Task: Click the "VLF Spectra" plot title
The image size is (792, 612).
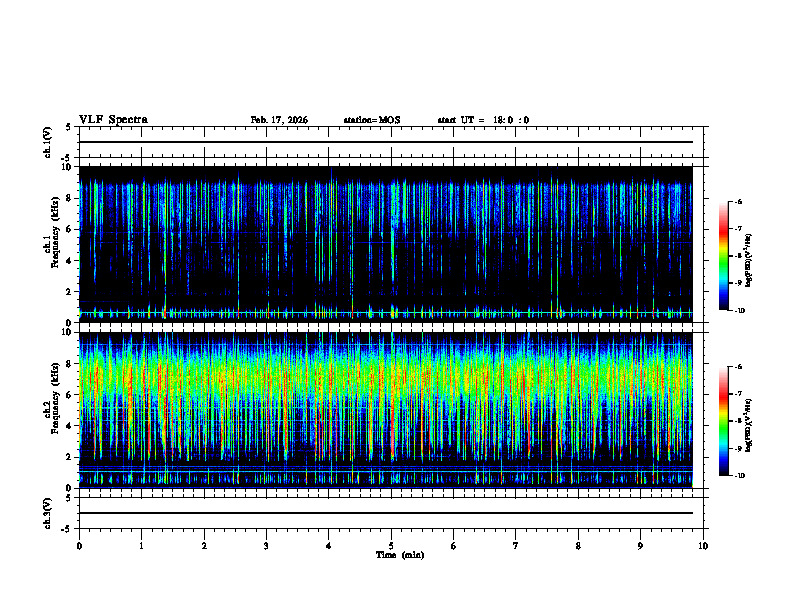Action: 113,120
